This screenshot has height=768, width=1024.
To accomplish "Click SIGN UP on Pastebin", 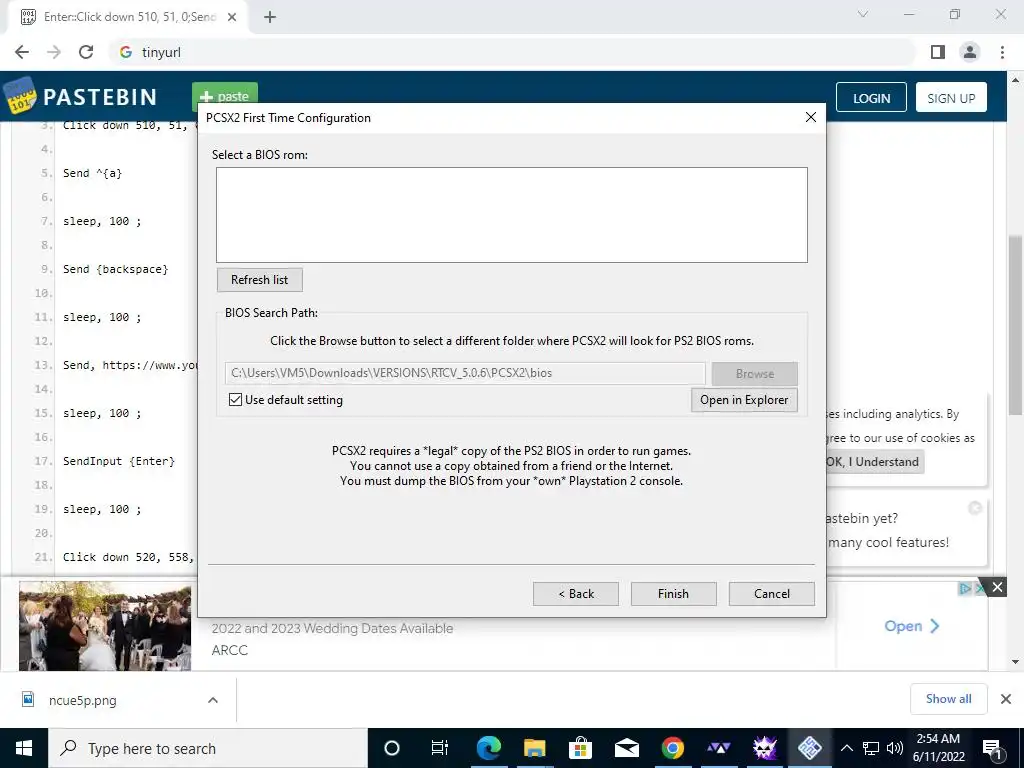I will pyautogui.click(x=951, y=98).
